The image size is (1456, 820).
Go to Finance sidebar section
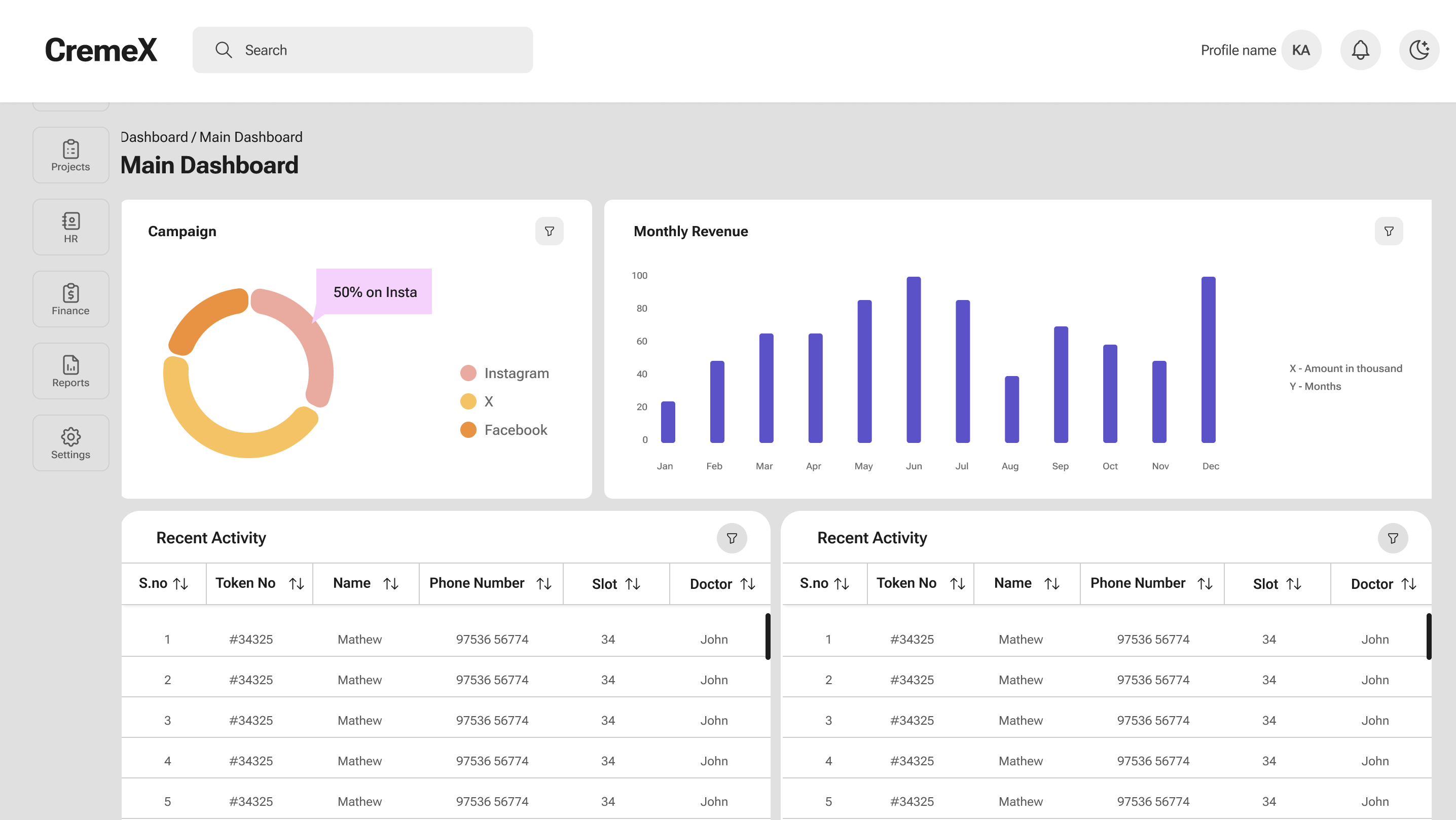coord(70,299)
